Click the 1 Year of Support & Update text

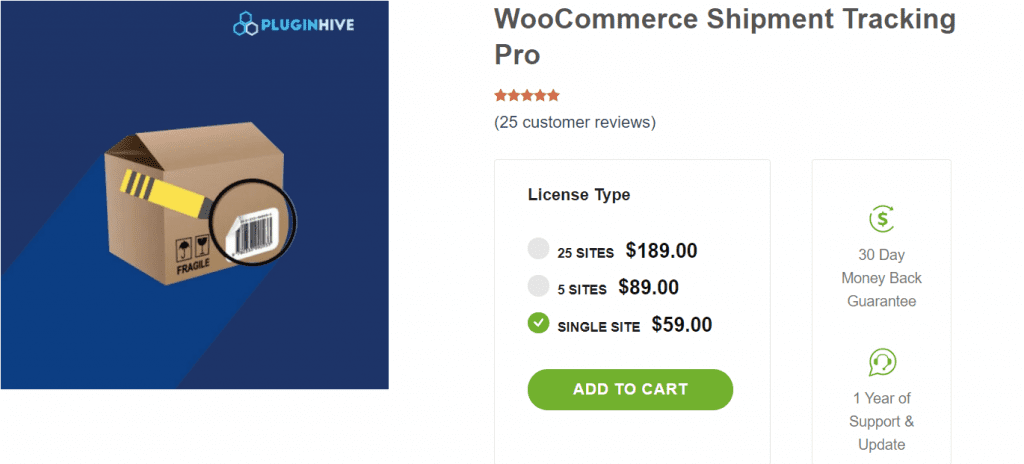(881, 421)
